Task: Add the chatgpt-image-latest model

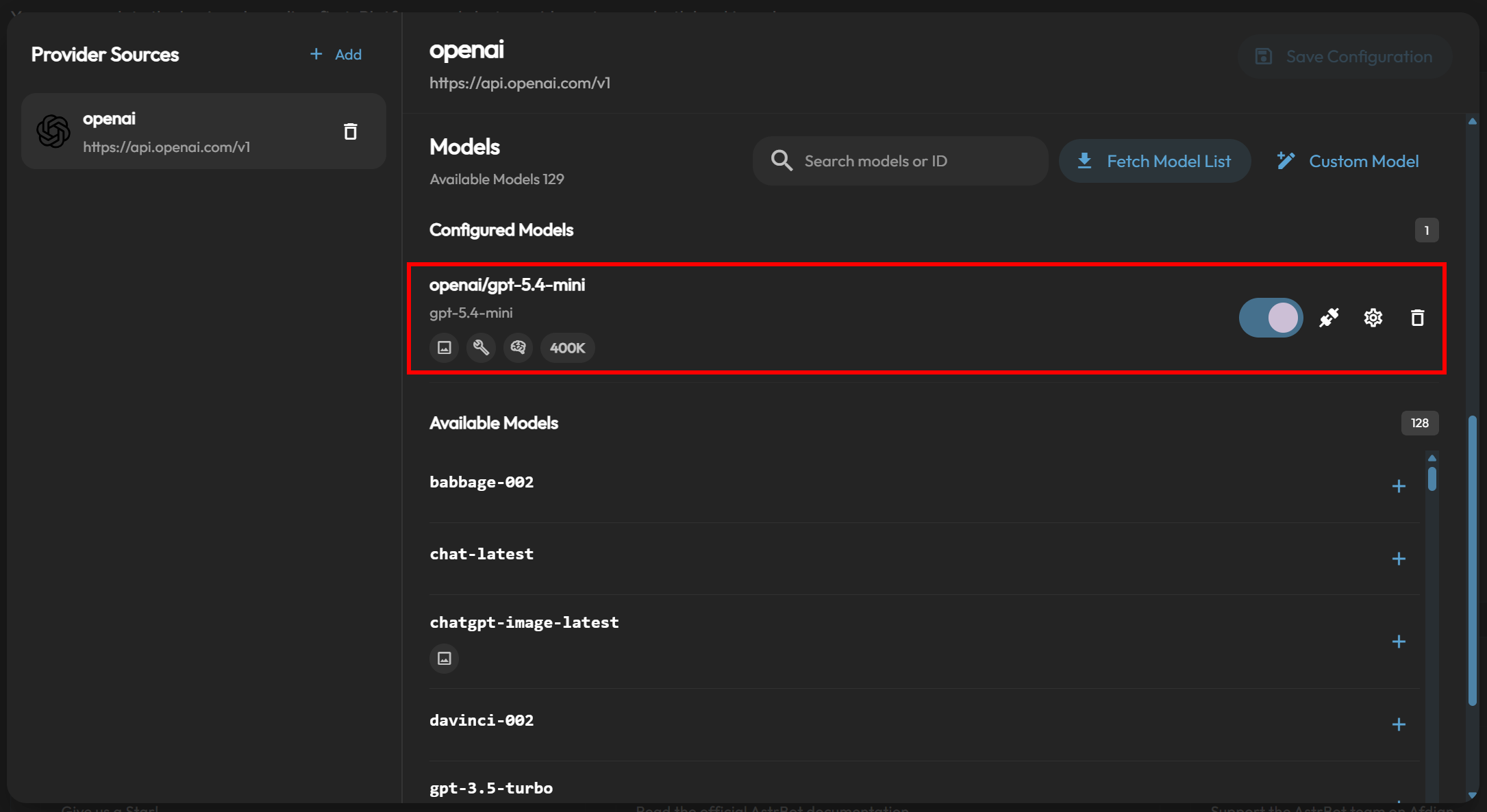Action: click(x=1399, y=642)
